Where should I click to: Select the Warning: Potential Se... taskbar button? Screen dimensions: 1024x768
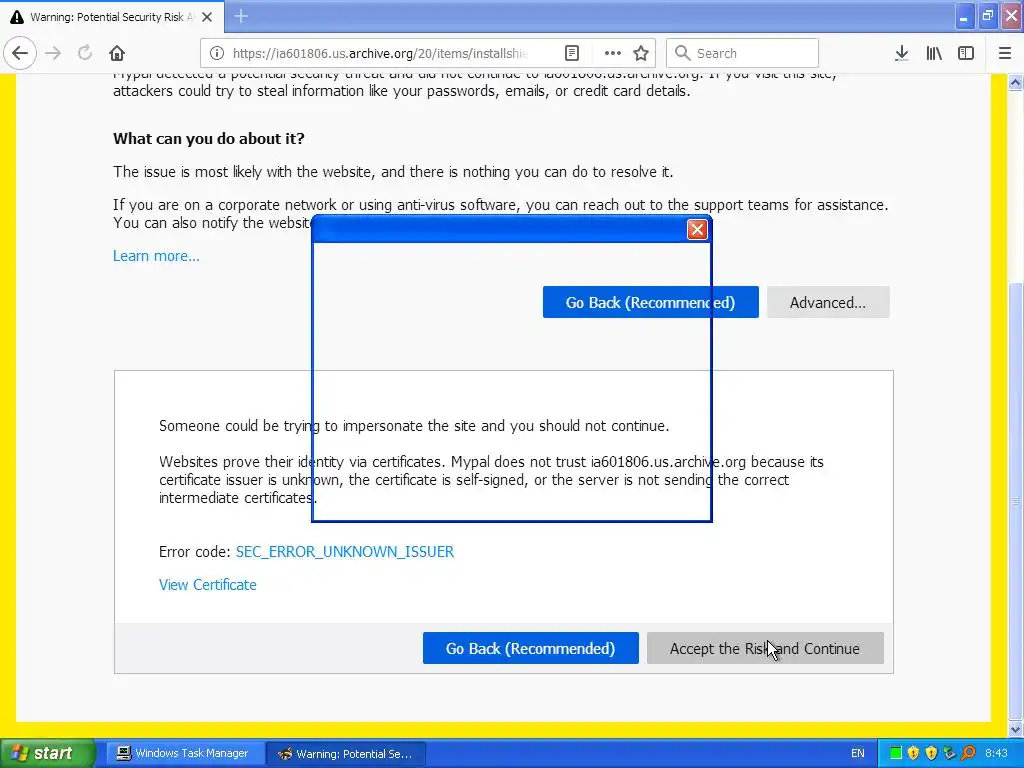[347, 754]
